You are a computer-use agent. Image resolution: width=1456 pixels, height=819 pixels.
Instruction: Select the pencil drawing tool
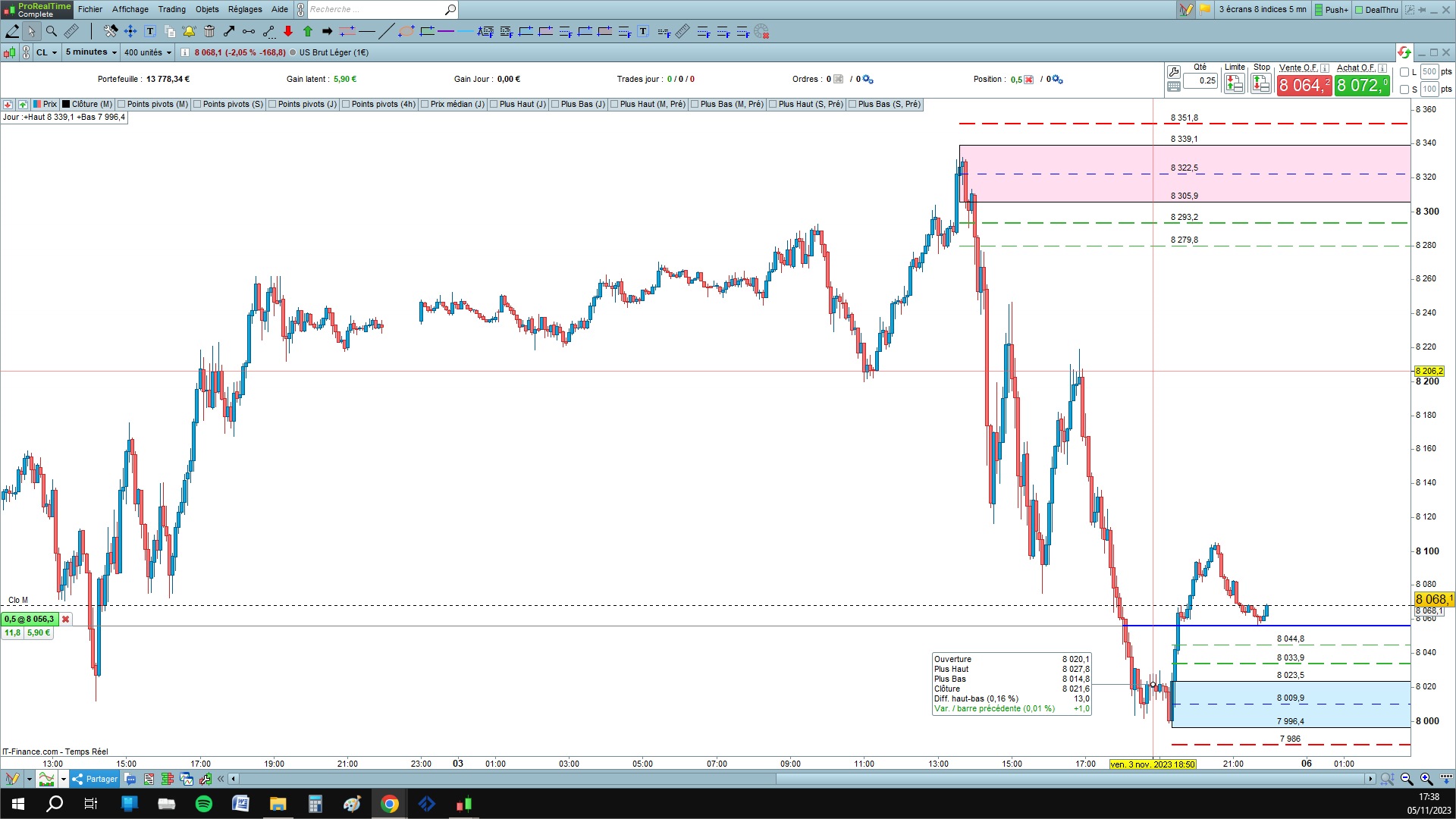click(12, 31)
